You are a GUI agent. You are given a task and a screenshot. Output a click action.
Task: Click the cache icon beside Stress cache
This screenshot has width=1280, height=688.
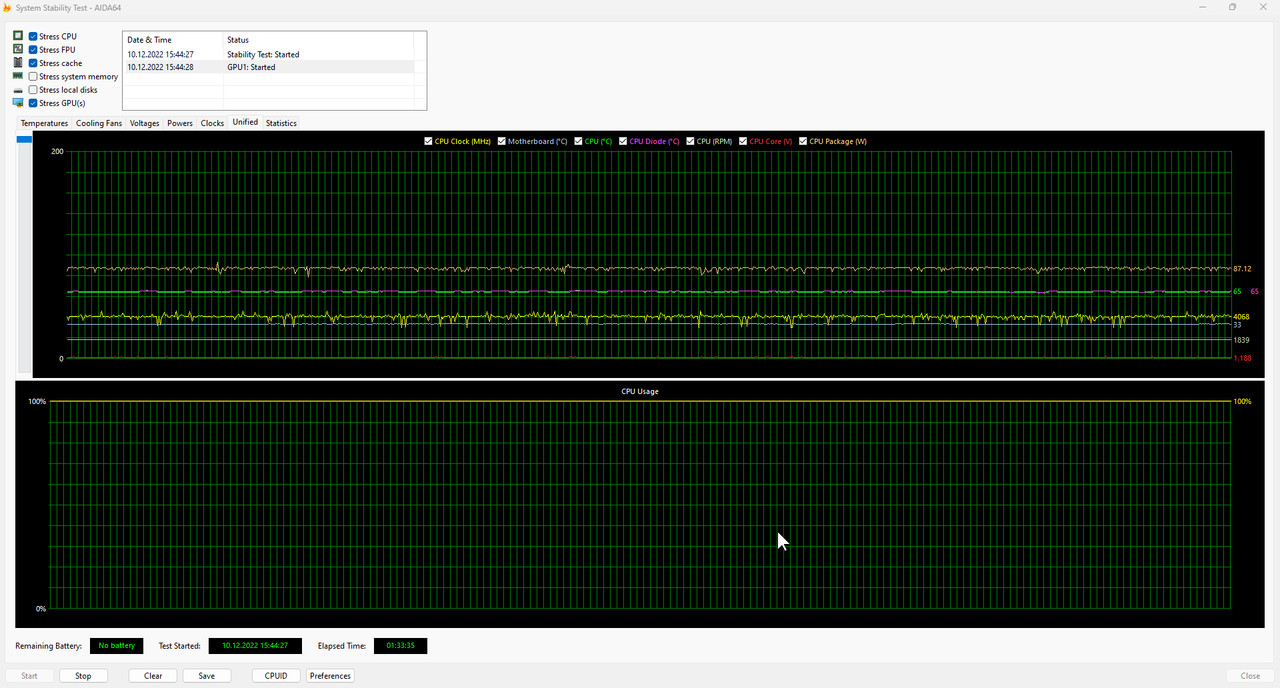coord(18,63)
